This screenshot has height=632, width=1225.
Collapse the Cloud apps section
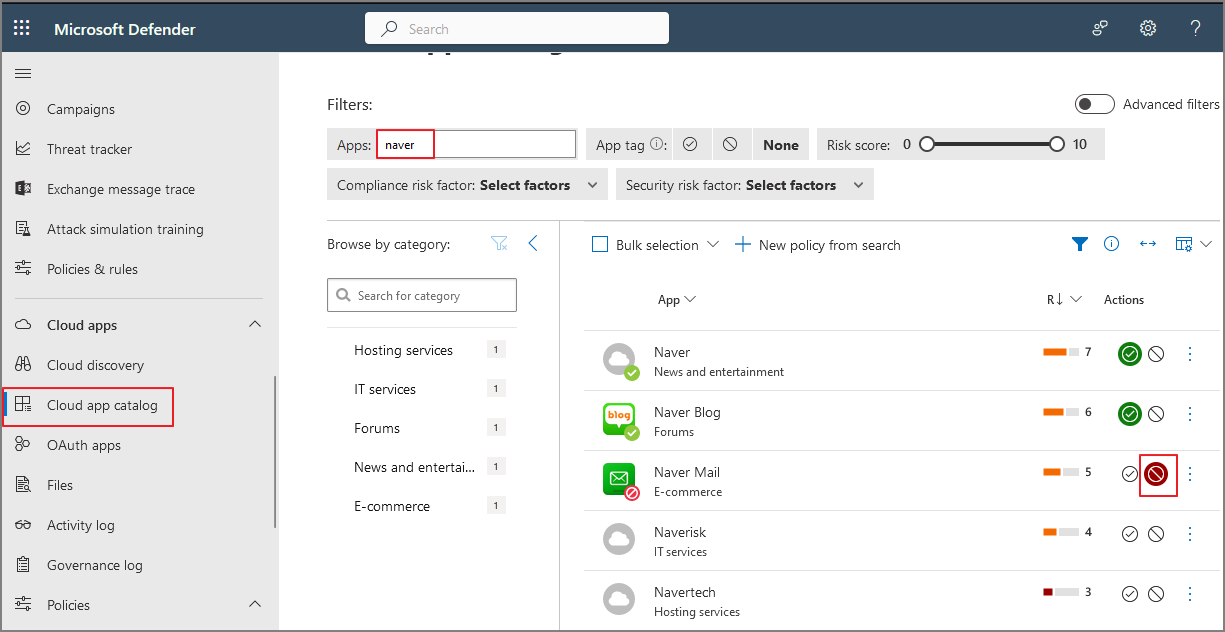point(254,325)
